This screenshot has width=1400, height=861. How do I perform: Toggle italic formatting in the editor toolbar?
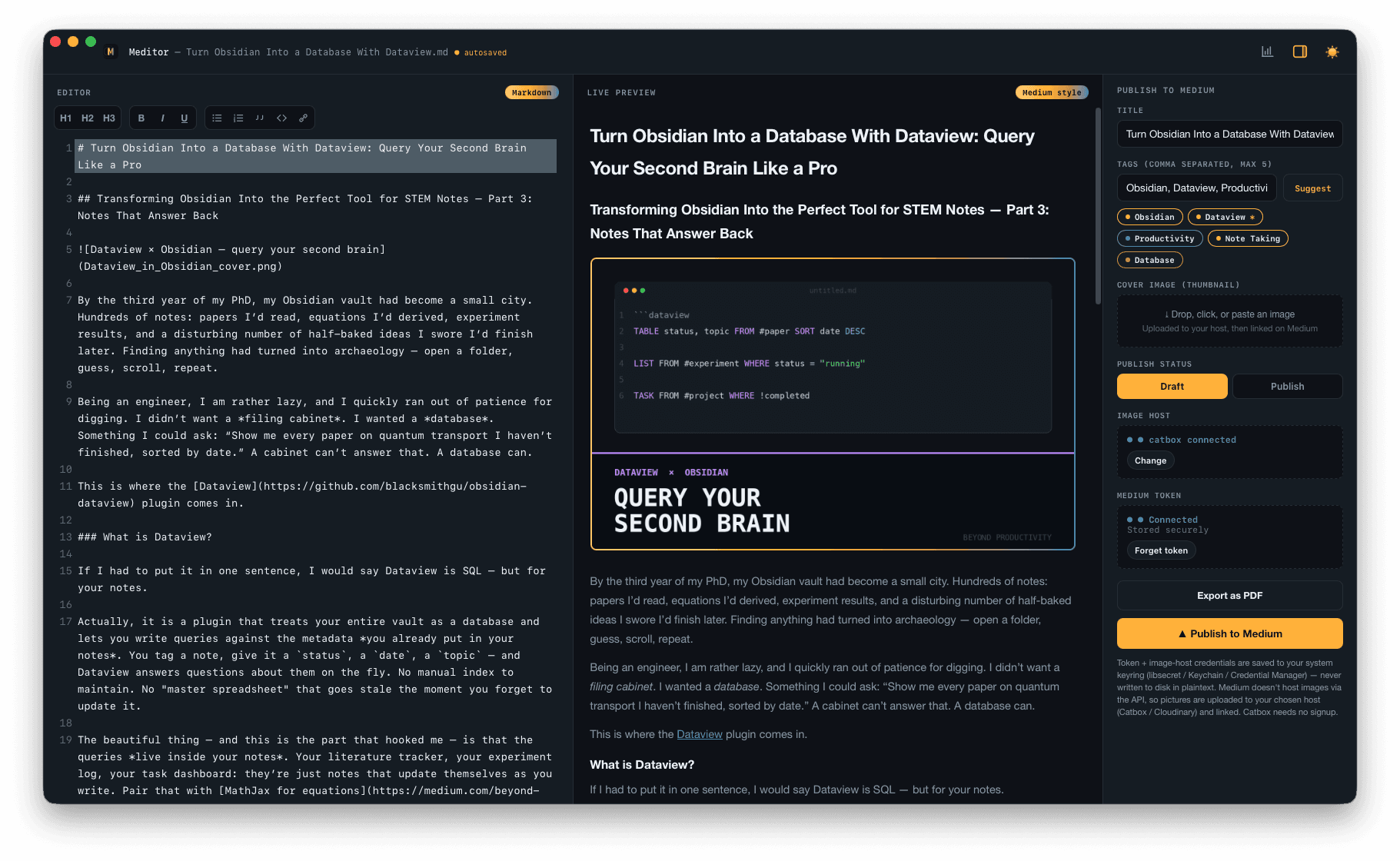click(163, 118)
